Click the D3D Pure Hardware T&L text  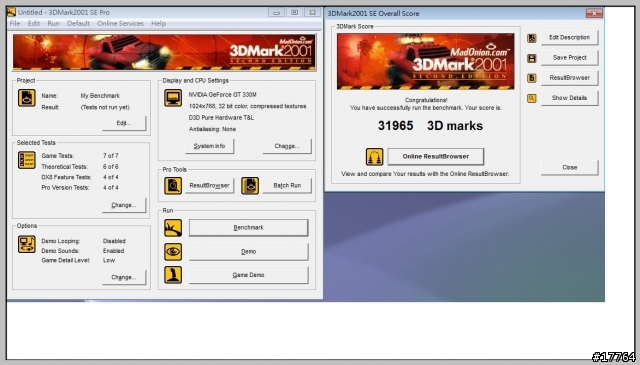(x=221, y=118)
